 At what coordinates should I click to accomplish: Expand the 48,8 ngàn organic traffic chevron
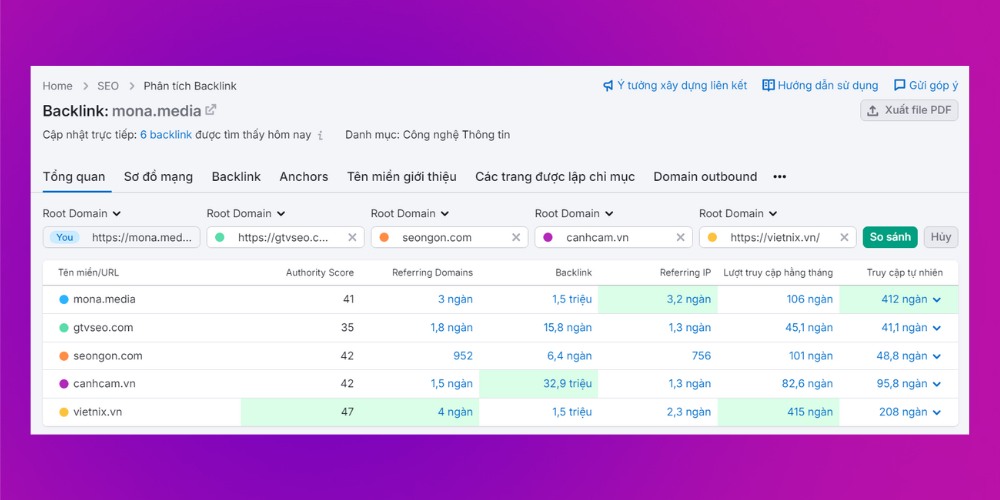937,356
